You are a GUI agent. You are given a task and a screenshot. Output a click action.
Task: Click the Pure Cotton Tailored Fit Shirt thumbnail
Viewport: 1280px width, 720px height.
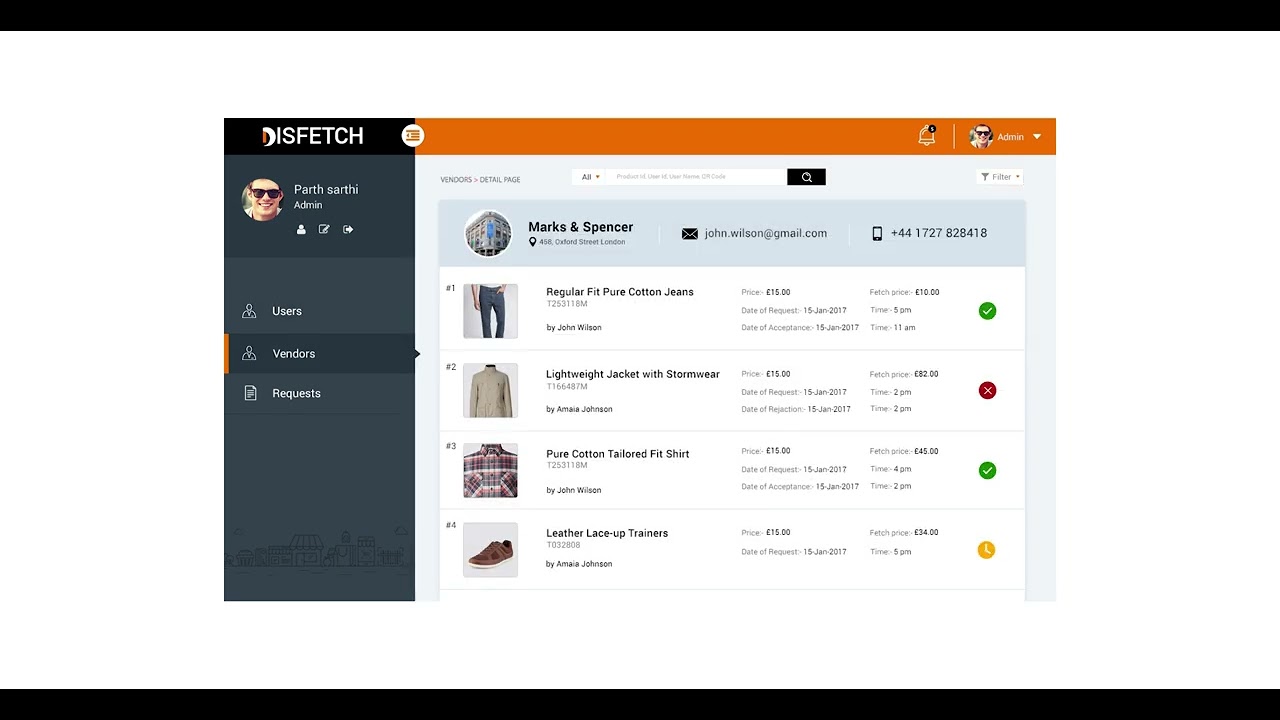point(490,470)
